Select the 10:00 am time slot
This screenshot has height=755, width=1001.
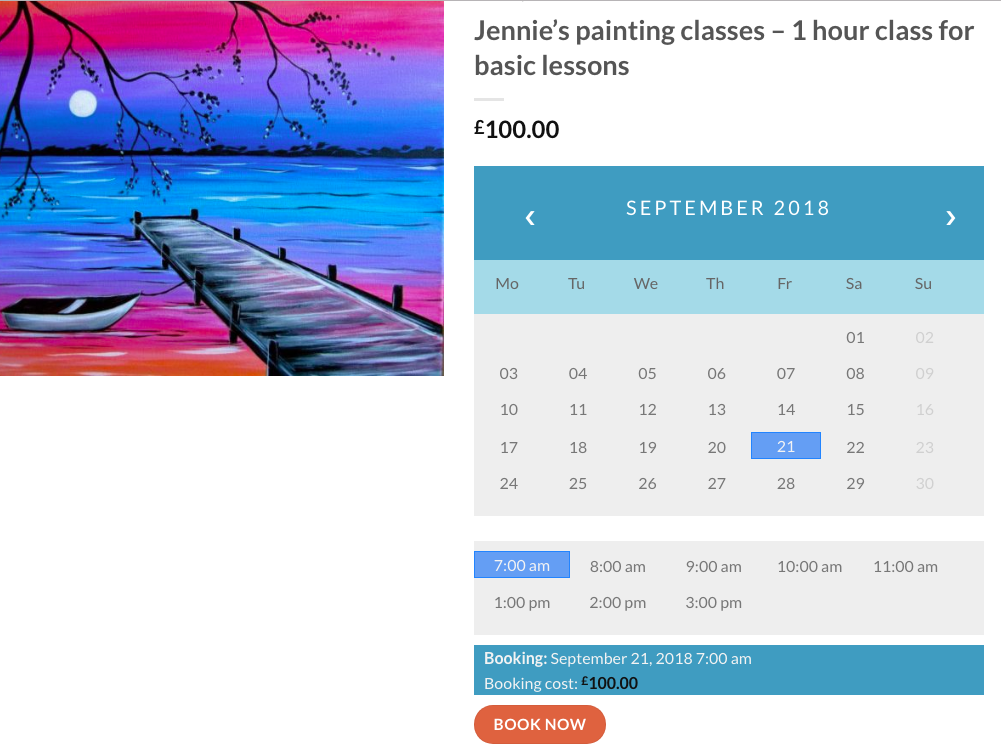(x=809, y=566)
